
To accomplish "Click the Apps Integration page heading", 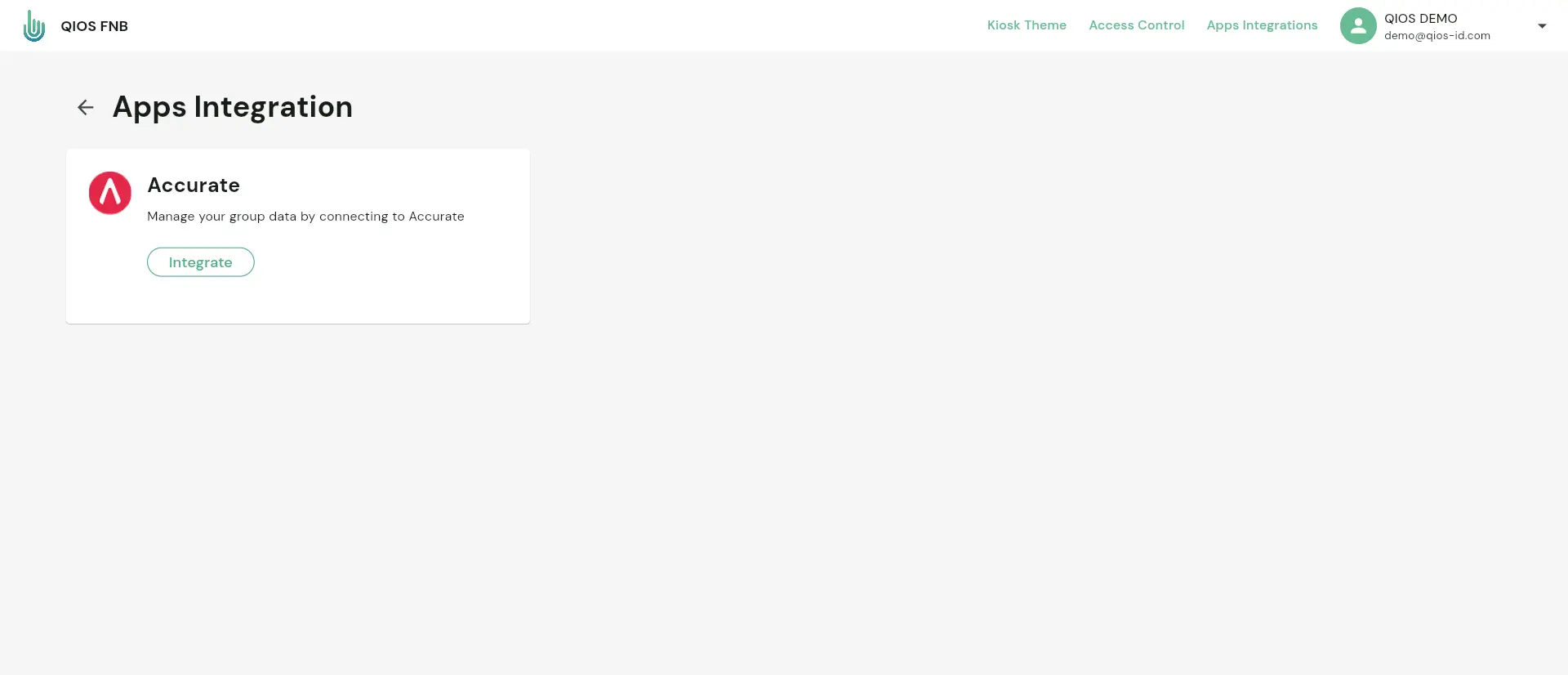I will 233,107.
